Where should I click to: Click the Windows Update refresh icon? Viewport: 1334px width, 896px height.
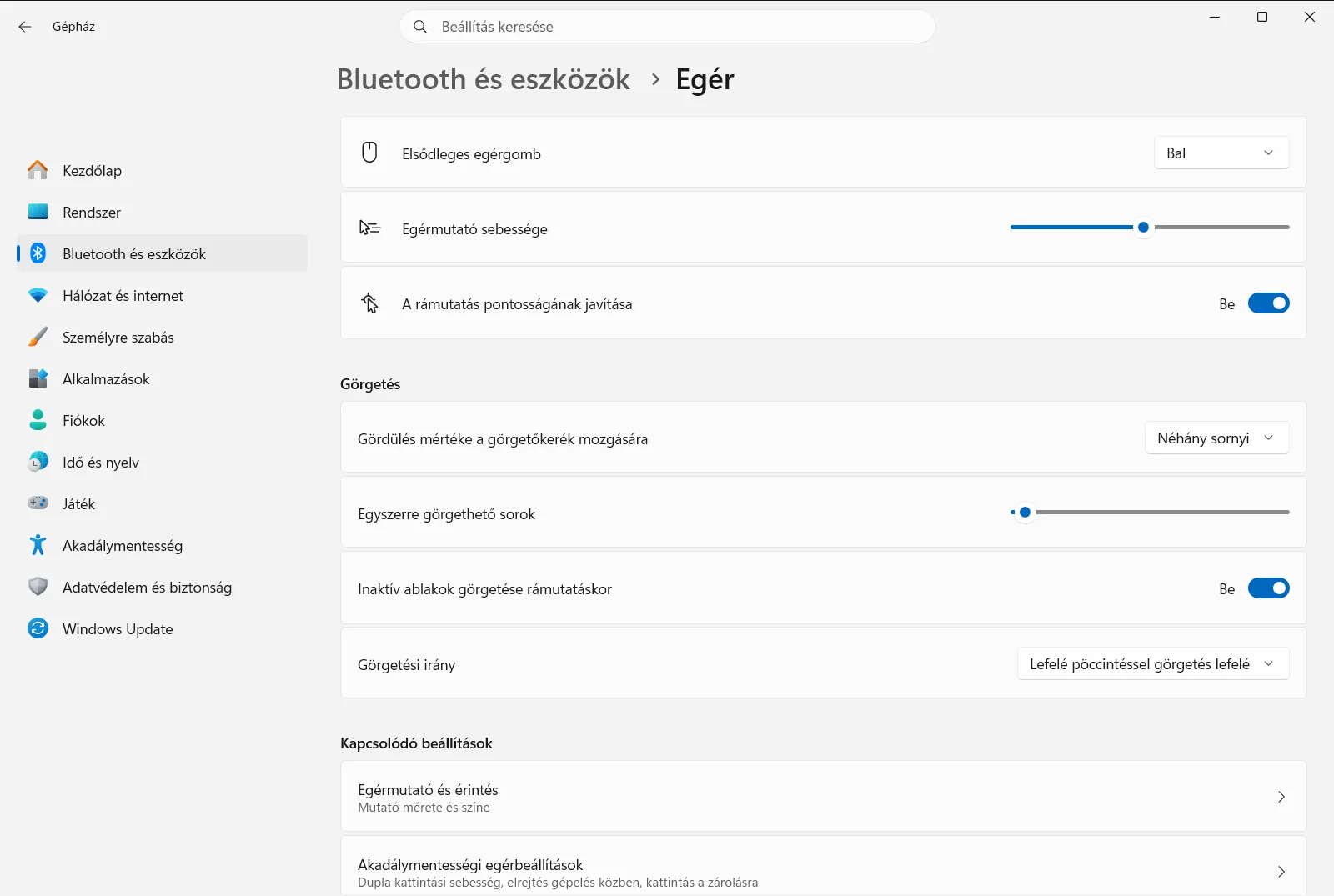point(38,628)
